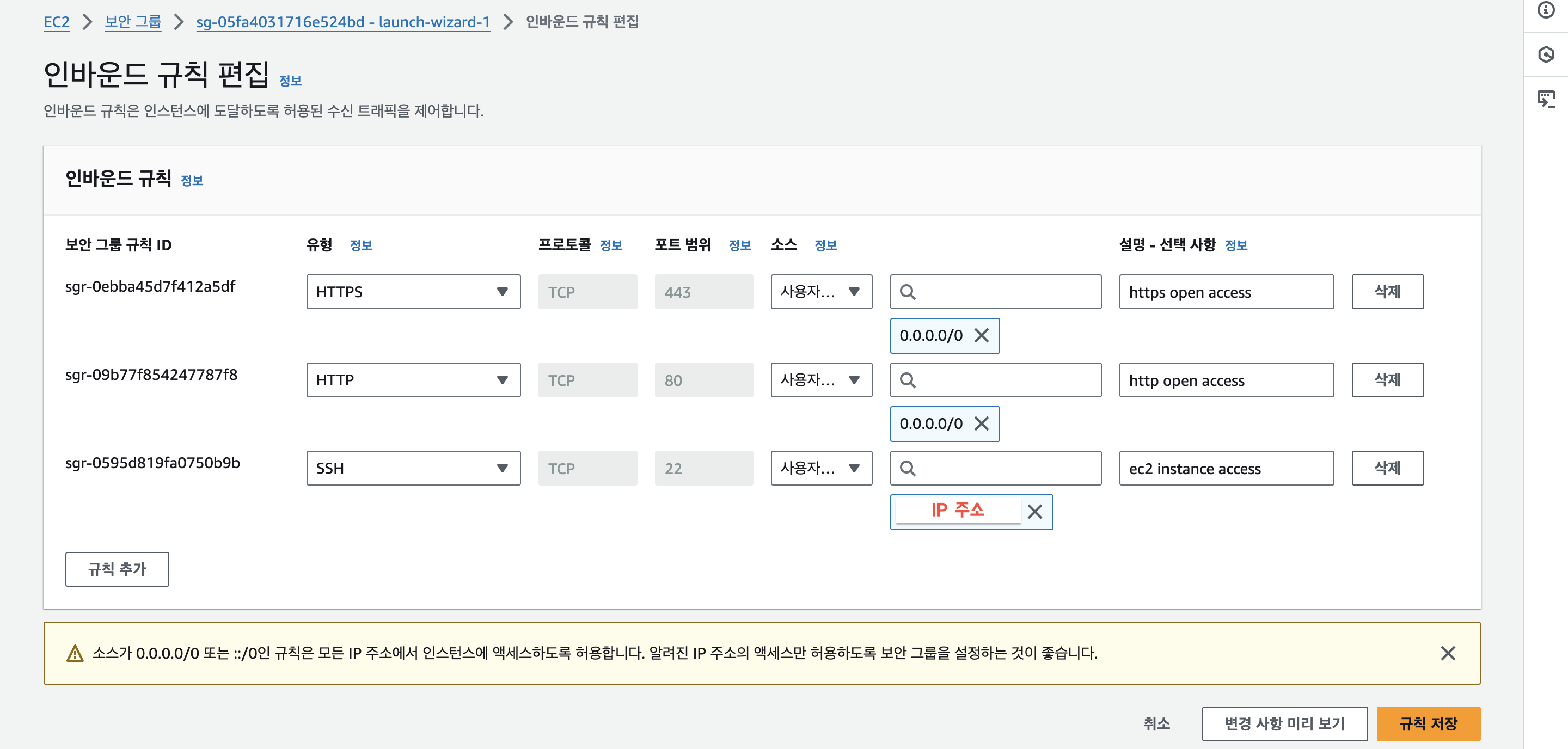Image resolution: width=1568 pixels, height=749 pixels.
Task: Click the warning triangle icon in banner
Action: (x=75, y=654)
